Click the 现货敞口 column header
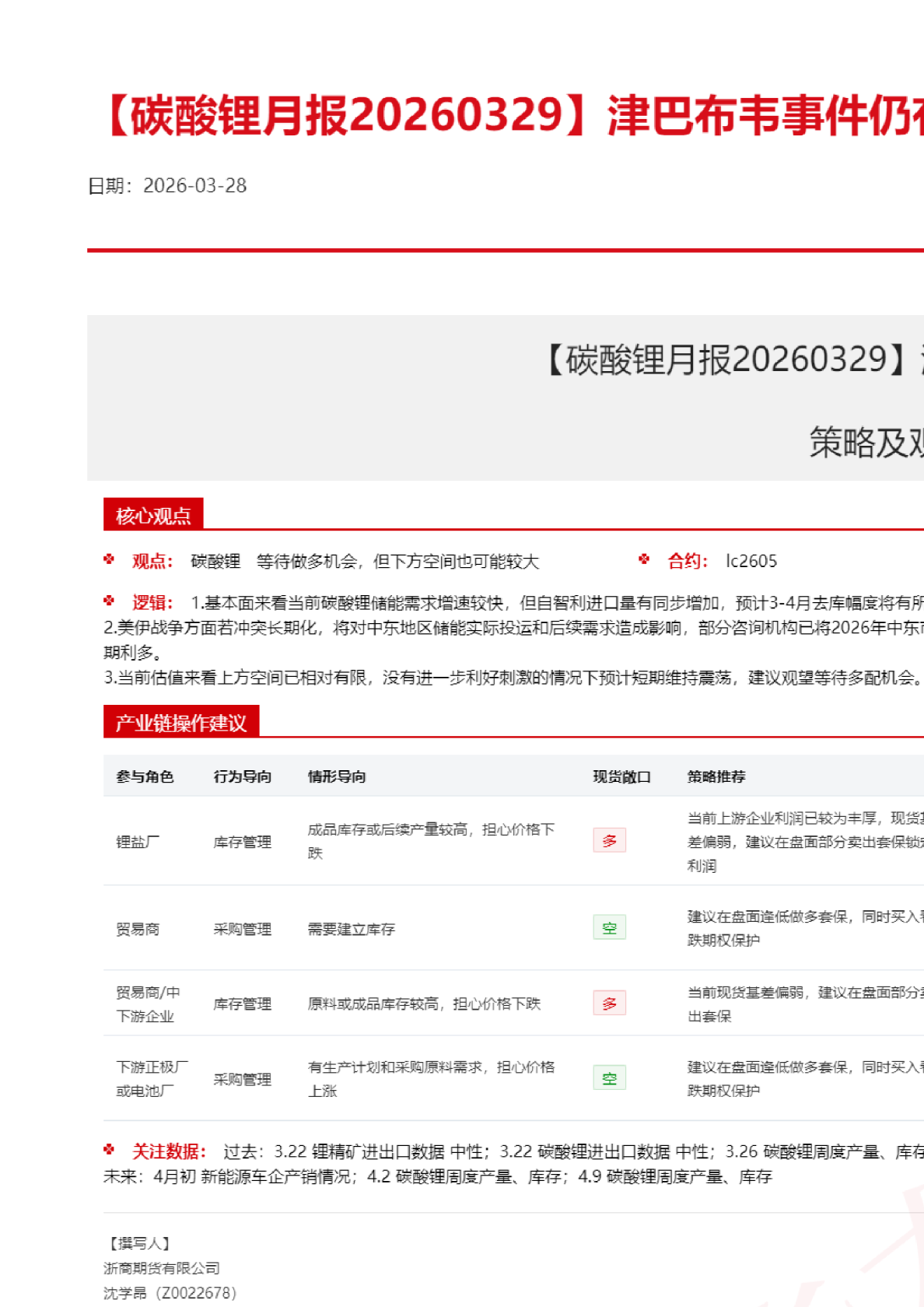 [621, 776]
